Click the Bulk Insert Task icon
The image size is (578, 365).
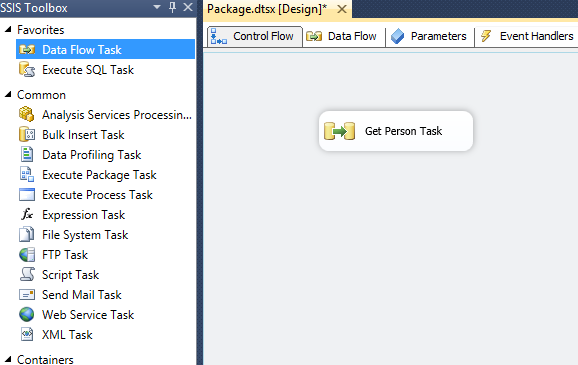[27, 134]
